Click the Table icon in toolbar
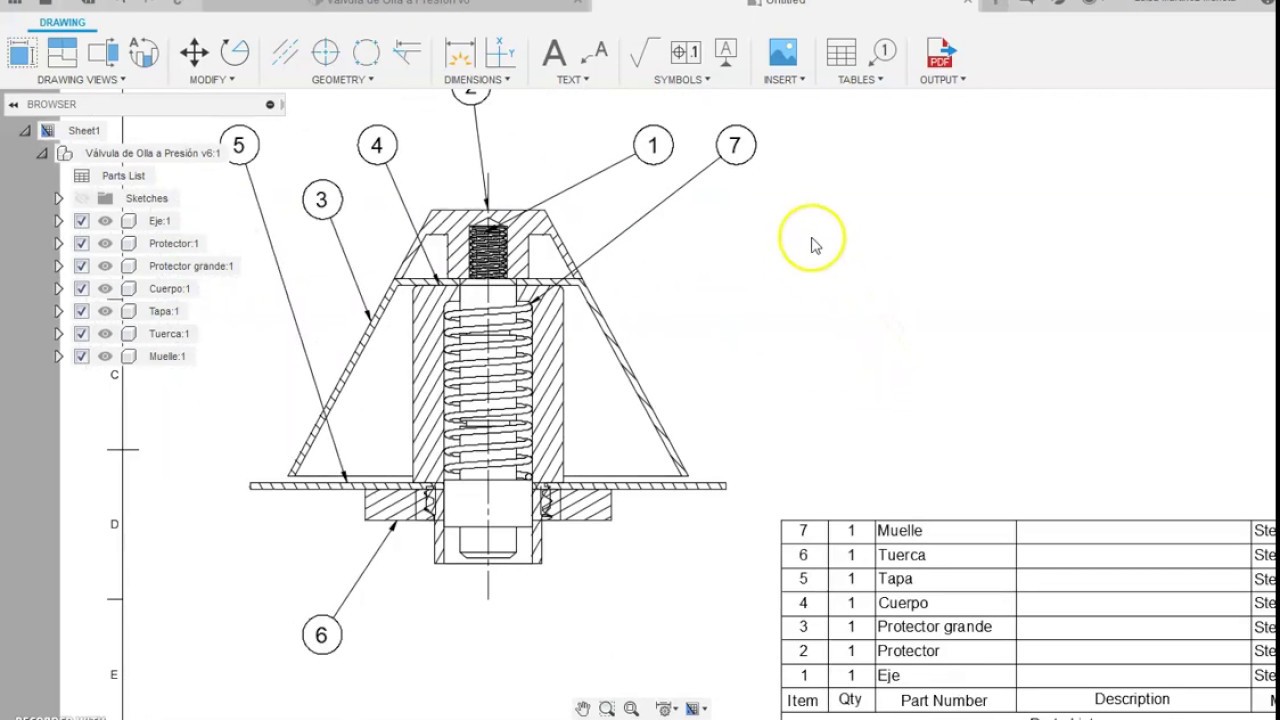Image resolution: width=1280 pixels, height=720 pixels. point(841,52)
